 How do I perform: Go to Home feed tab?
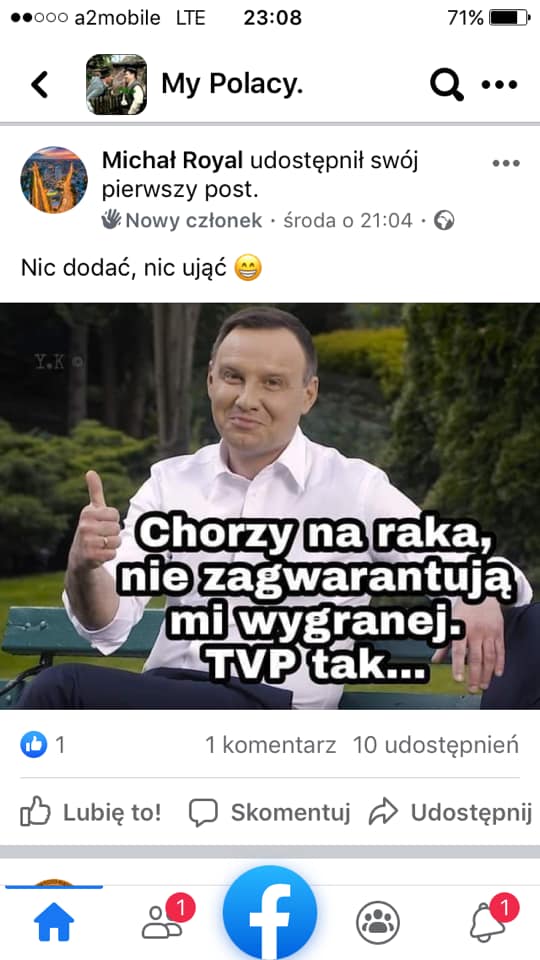click(x=54, y=921)
